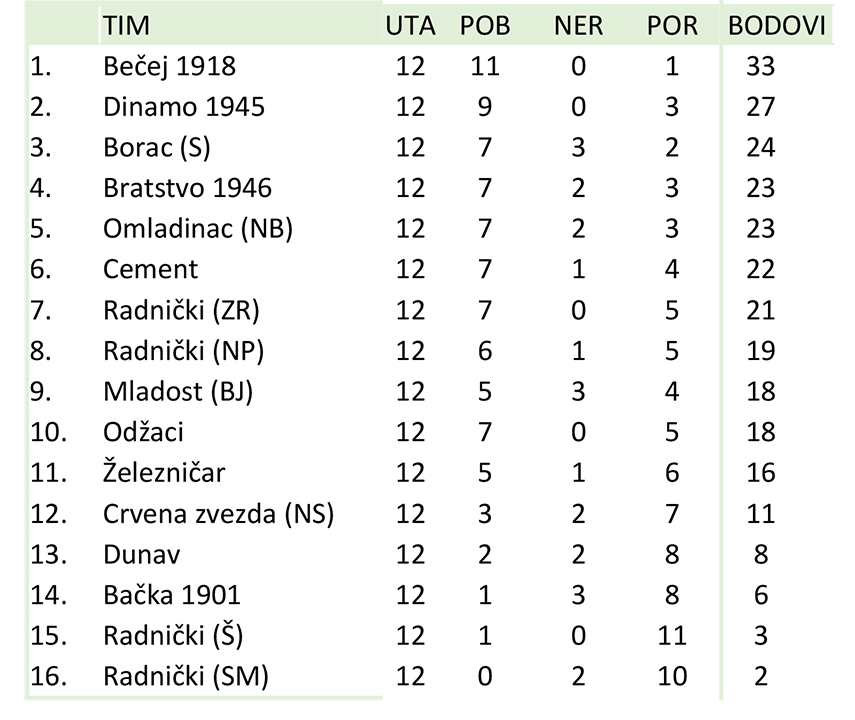
Task: Select the BODOVI column header
Action: pos(776,26)
